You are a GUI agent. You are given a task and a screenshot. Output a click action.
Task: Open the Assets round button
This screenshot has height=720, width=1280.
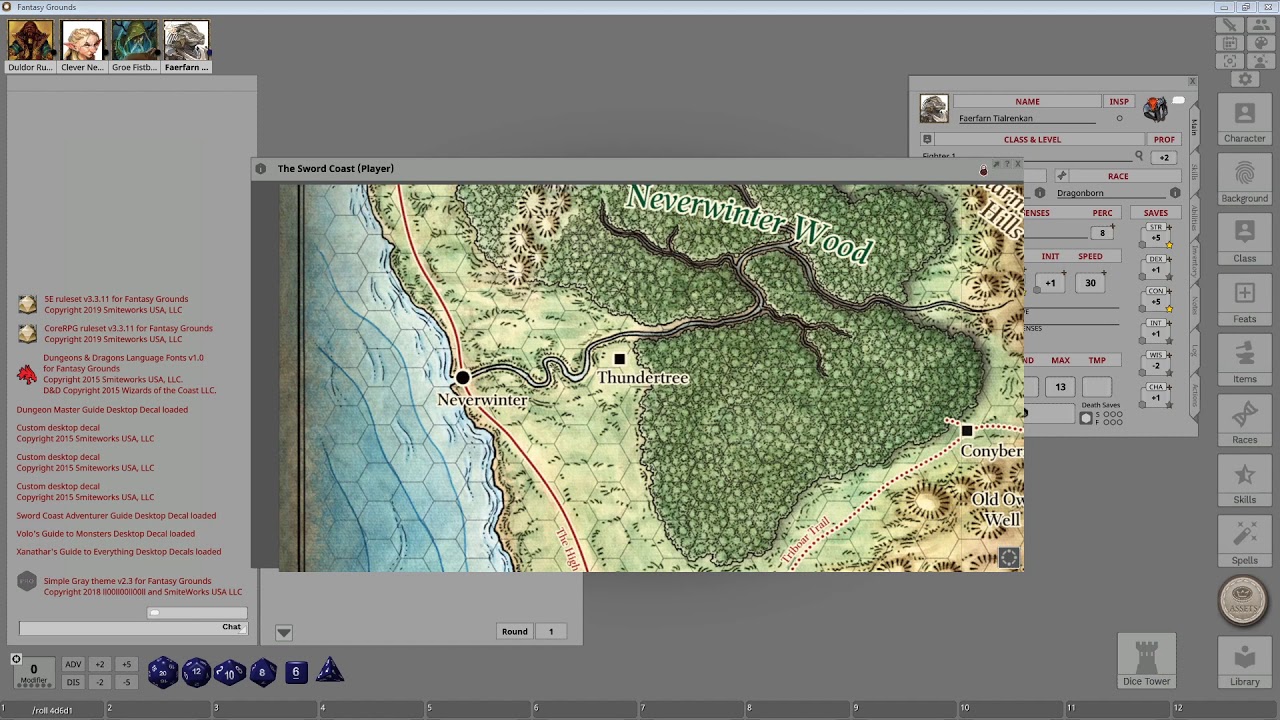[x=1243, y=601]
